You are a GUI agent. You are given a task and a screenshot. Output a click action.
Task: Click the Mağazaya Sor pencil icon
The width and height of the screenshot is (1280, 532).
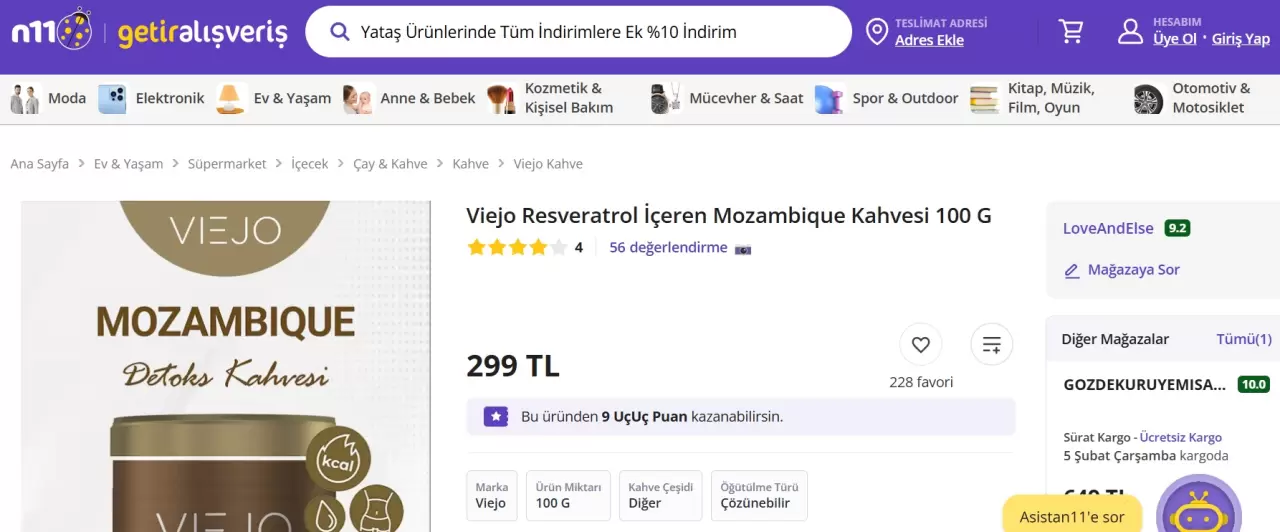click(1072, 271)
